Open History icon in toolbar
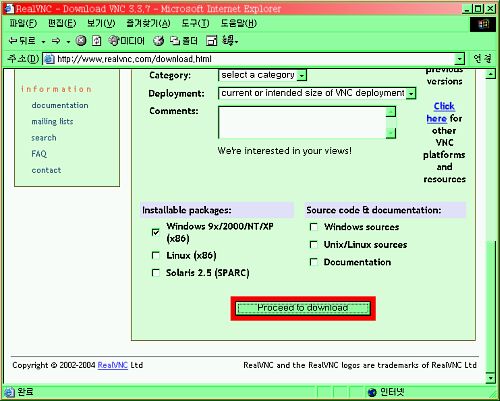The image size is (500, 401). point(158,41)
